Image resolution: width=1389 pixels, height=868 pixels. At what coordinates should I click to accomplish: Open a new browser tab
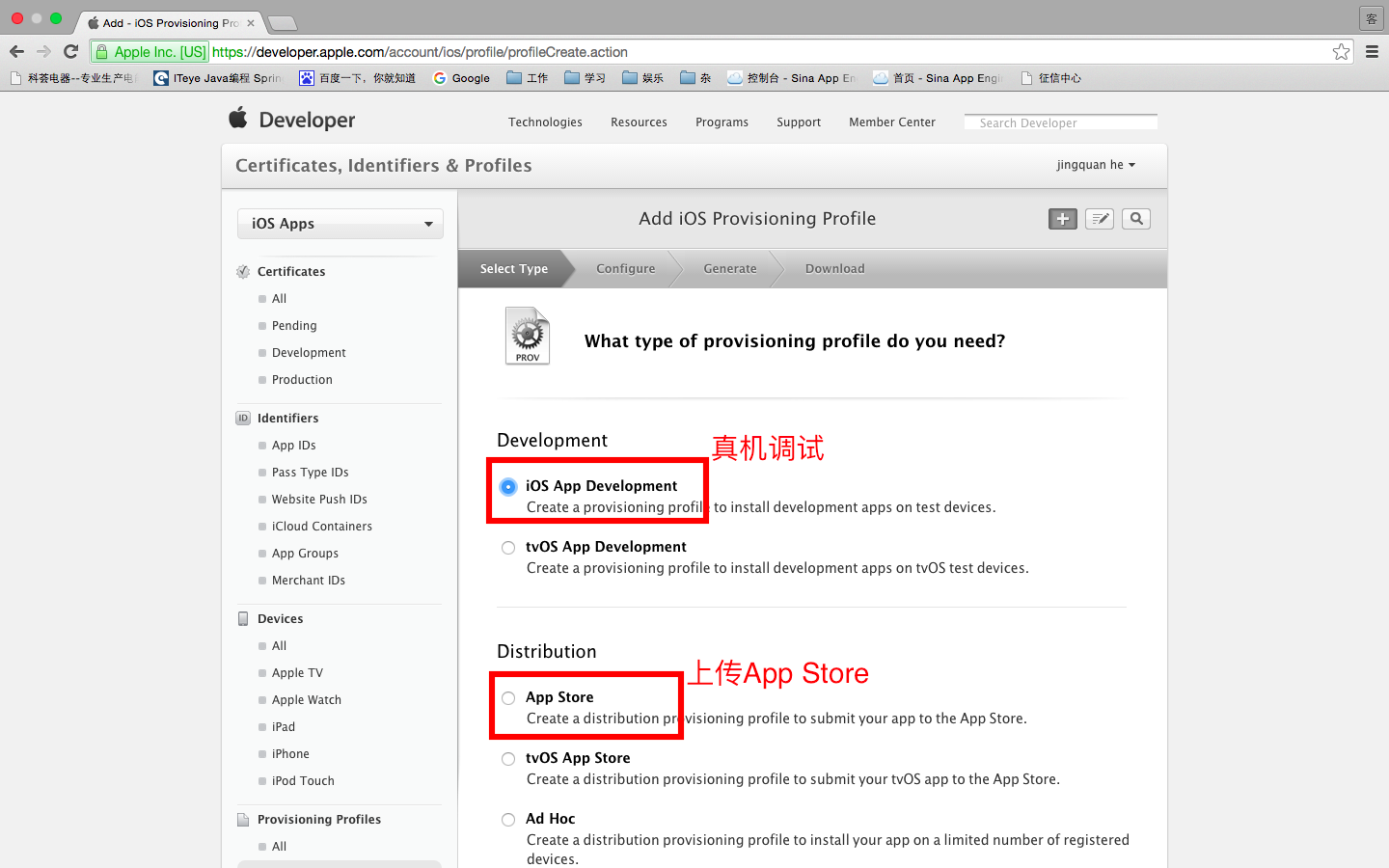tap(282, 23)
